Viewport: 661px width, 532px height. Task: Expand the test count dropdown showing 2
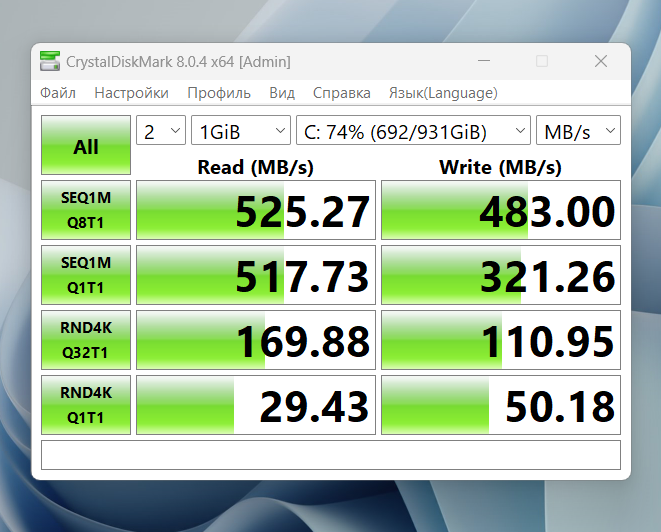pyautogui.click(x=161, y=130)
